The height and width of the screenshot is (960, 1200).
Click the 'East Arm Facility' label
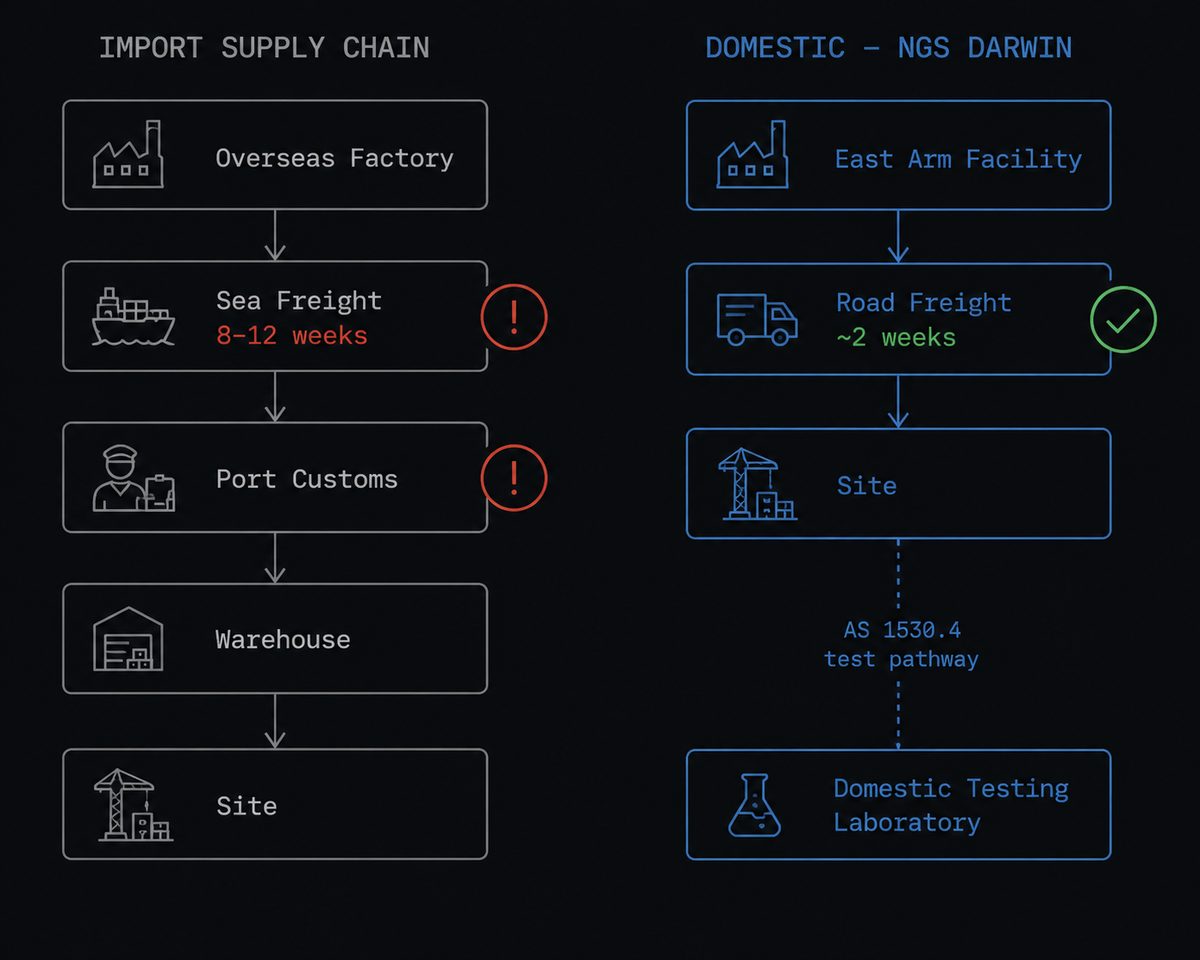tap(958, 159)
